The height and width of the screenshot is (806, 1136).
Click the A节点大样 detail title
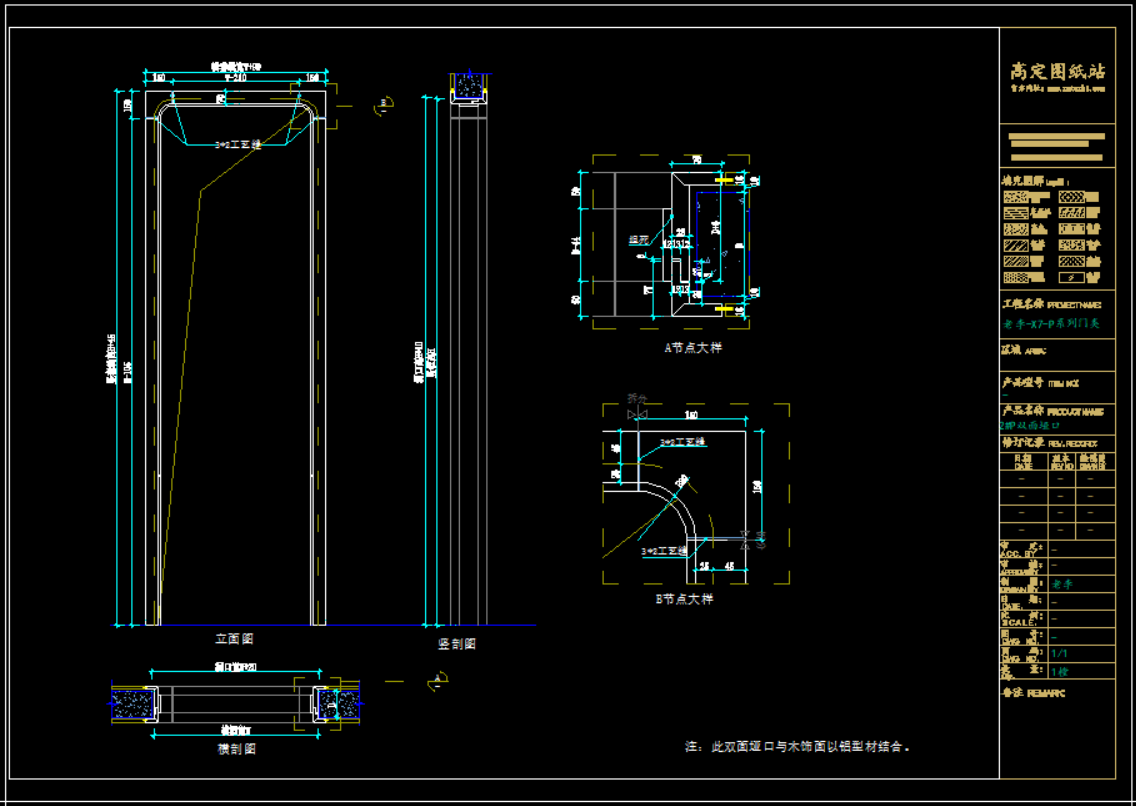click(693, 348)
